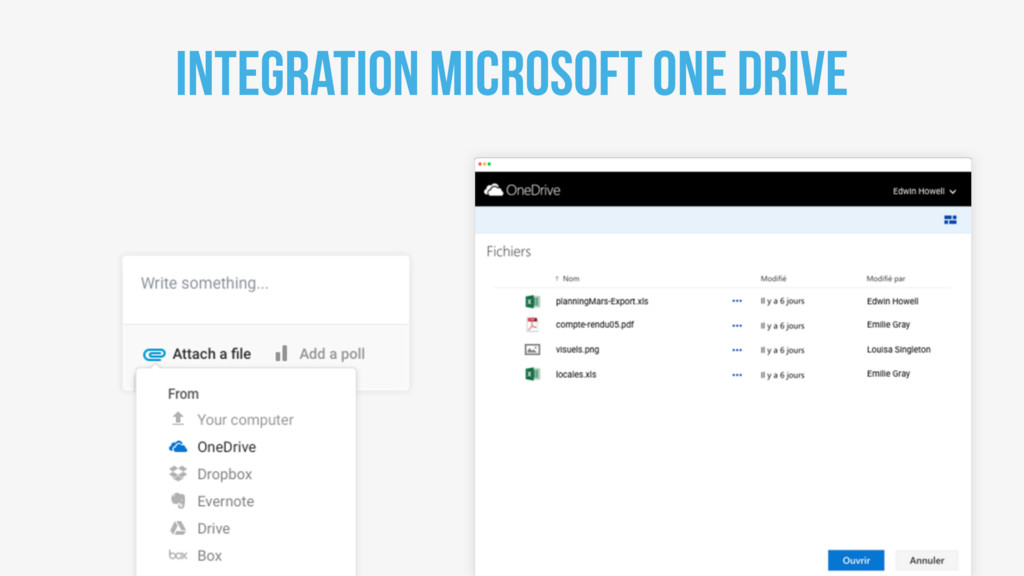The width and height of the screenshot is (1024, 576).
Task: Click the Attach a file label
Action: pos(212,354)
